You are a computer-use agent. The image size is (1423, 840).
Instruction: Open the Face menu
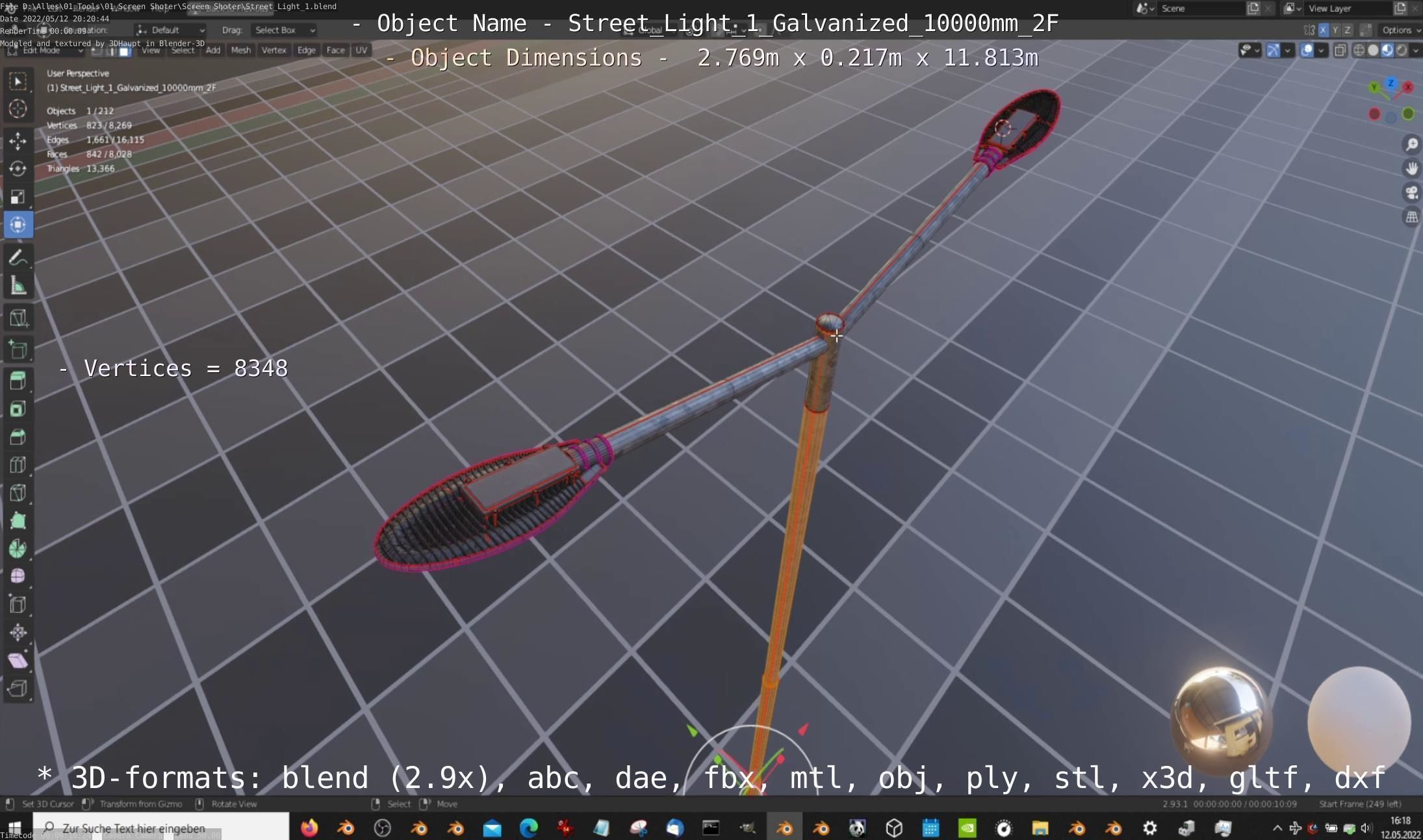coord(335,50)
